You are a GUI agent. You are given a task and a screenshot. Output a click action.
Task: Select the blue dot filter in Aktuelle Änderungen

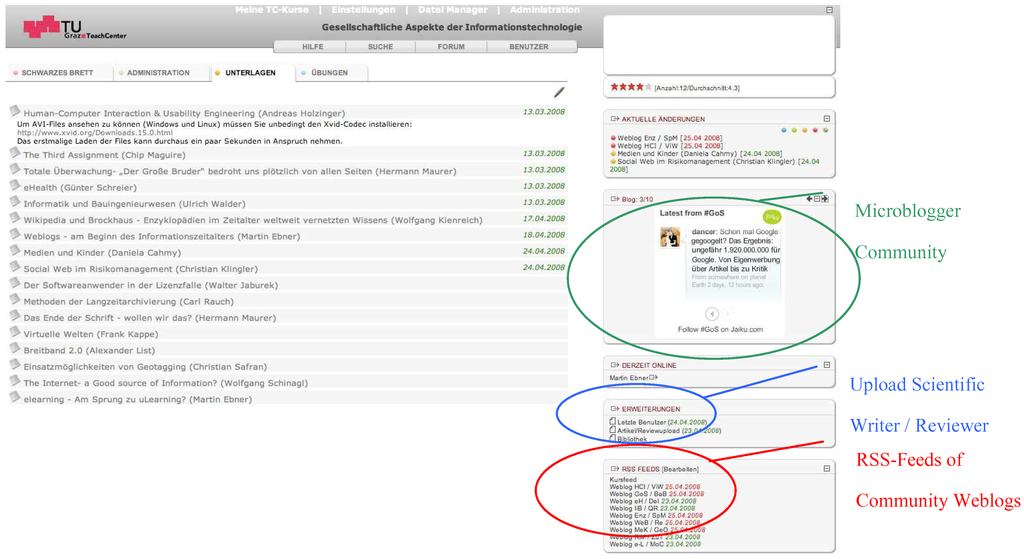point(783,130)
